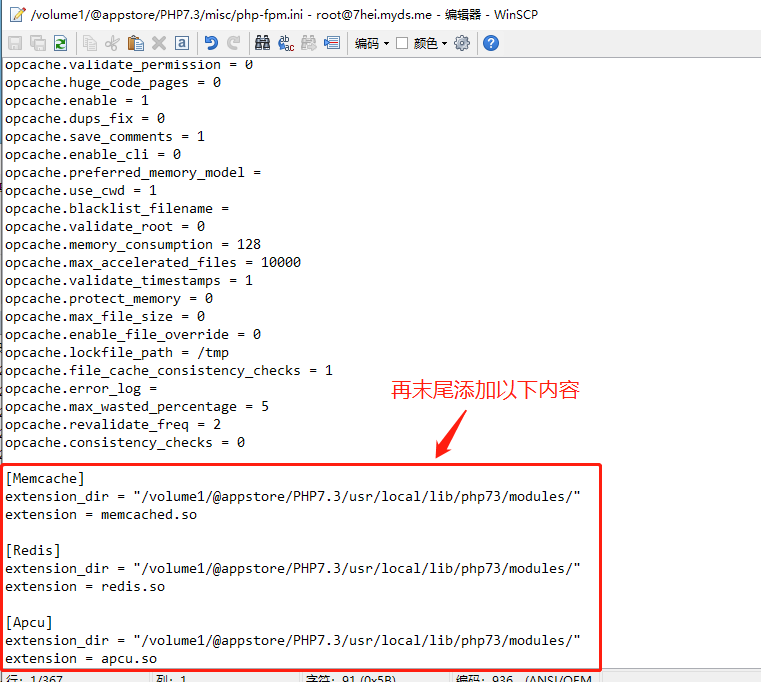Open the help question mark icon
This screenshot has height=682, width=761.
click(x=491, y=43)
